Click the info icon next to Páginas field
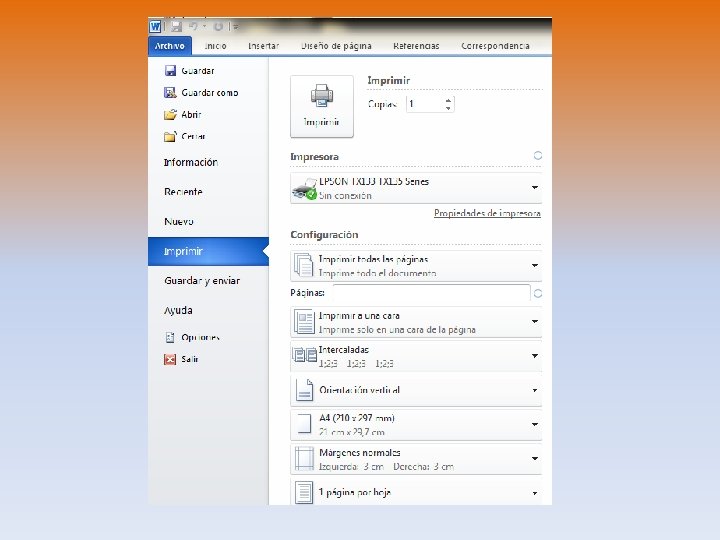The width and height of the screenshot is (720, 540). point(538,293)
